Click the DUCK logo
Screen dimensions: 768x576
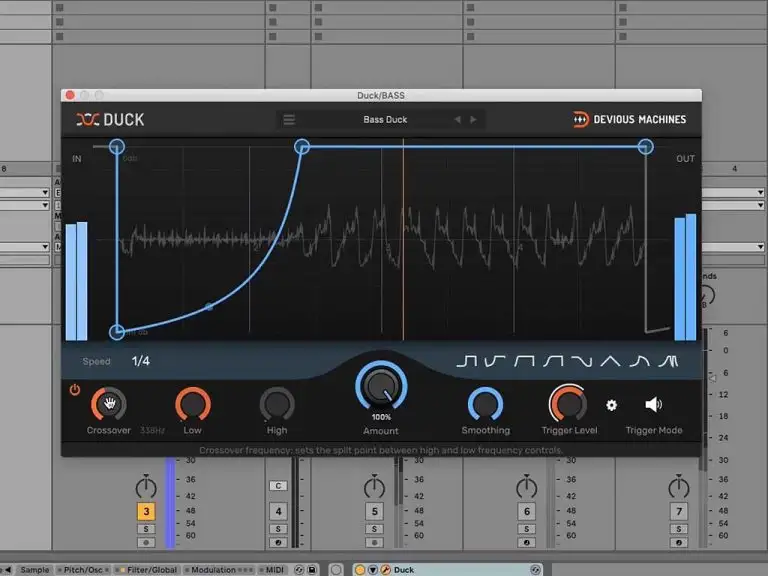(110, 120)
